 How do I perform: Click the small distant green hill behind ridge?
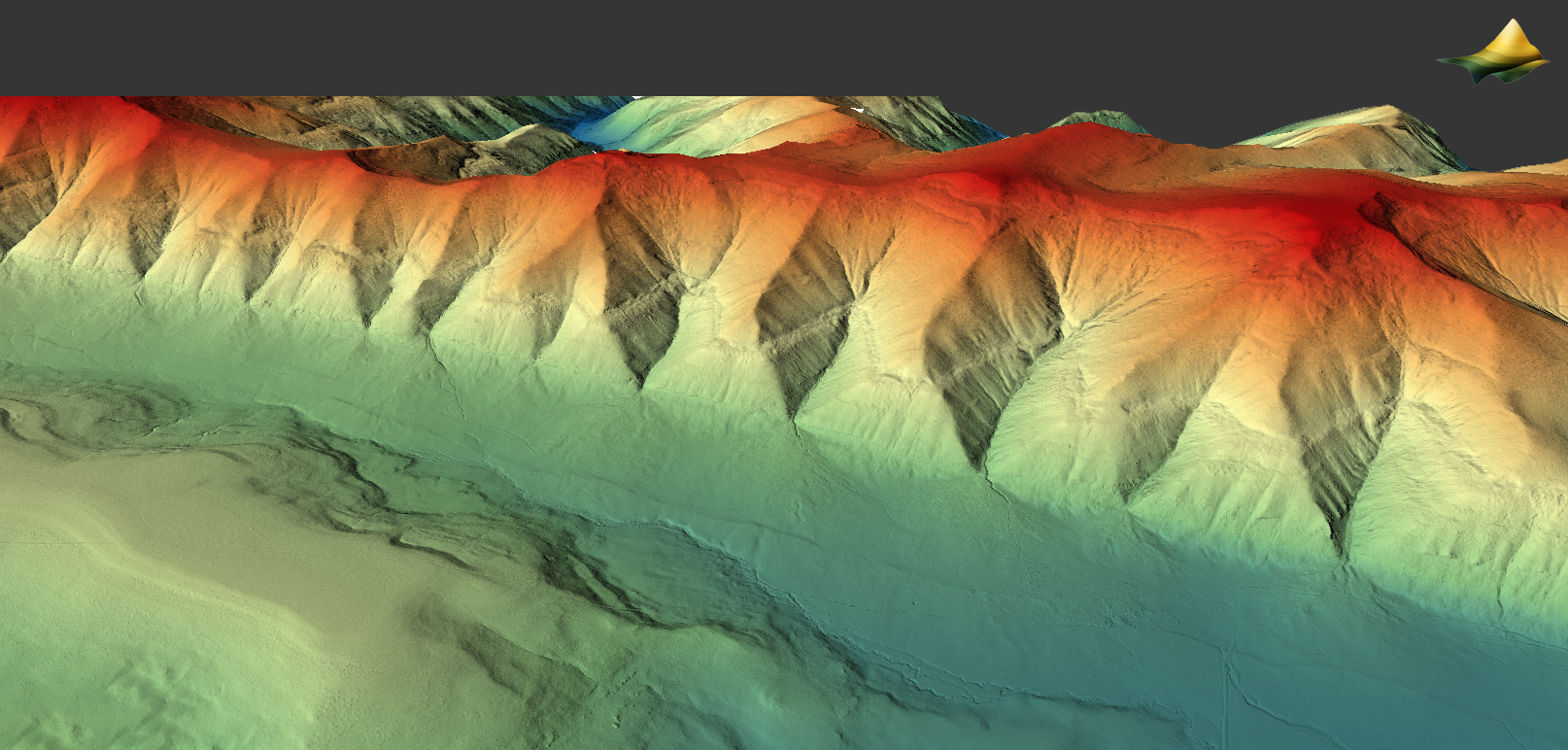(1098, 119)
